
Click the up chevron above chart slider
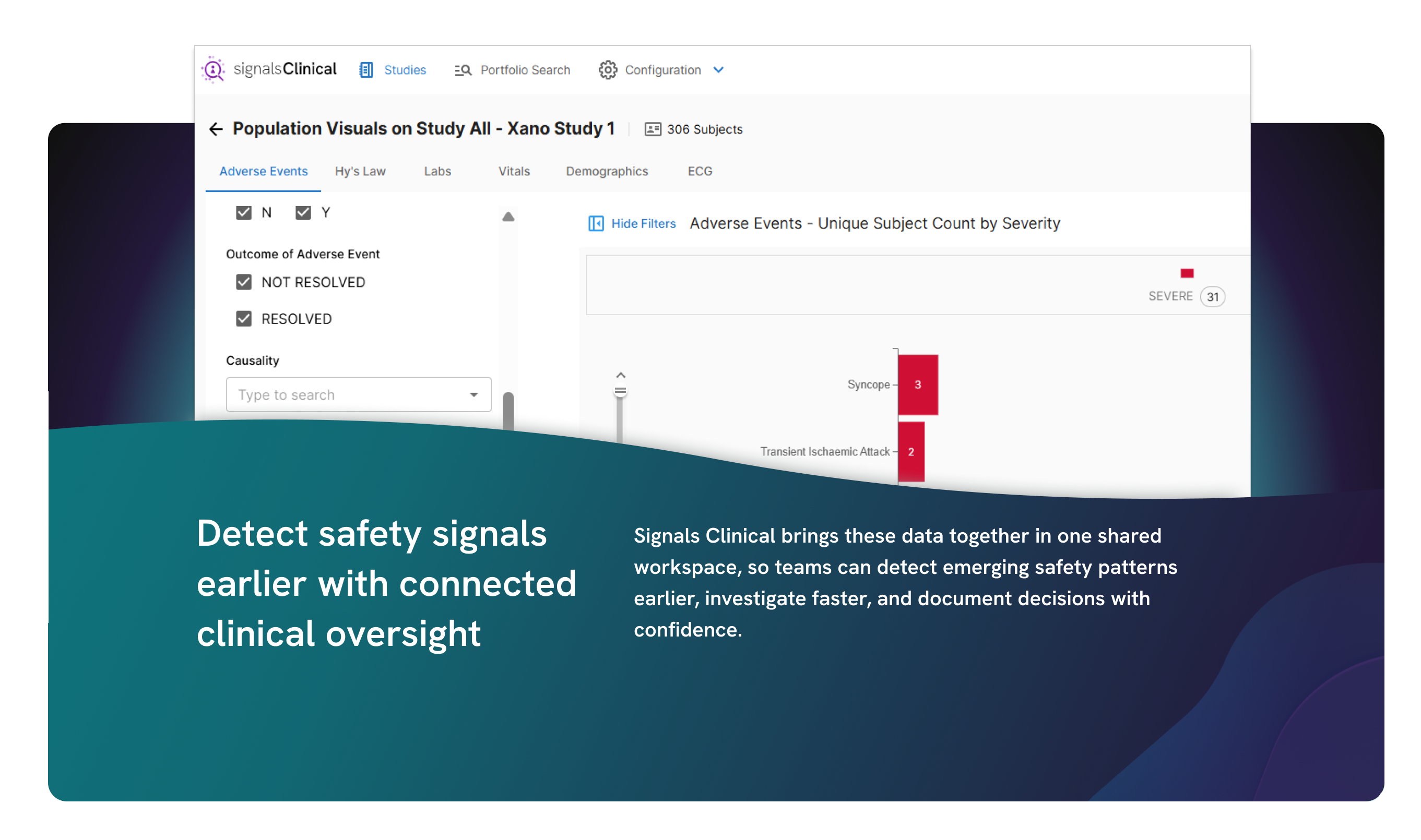620,375
